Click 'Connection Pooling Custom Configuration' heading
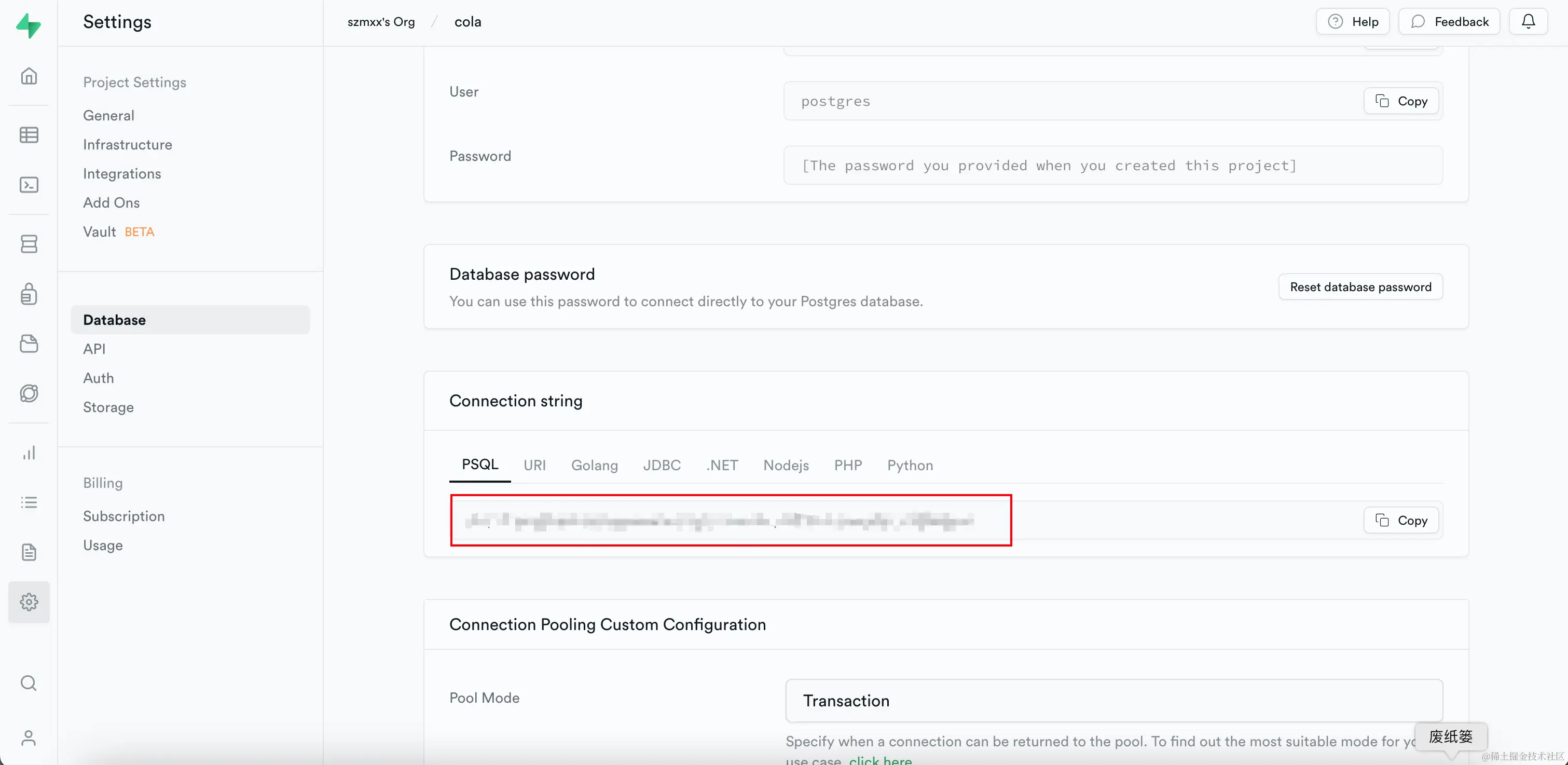The image size is (1568, 765). click(608, 624)
